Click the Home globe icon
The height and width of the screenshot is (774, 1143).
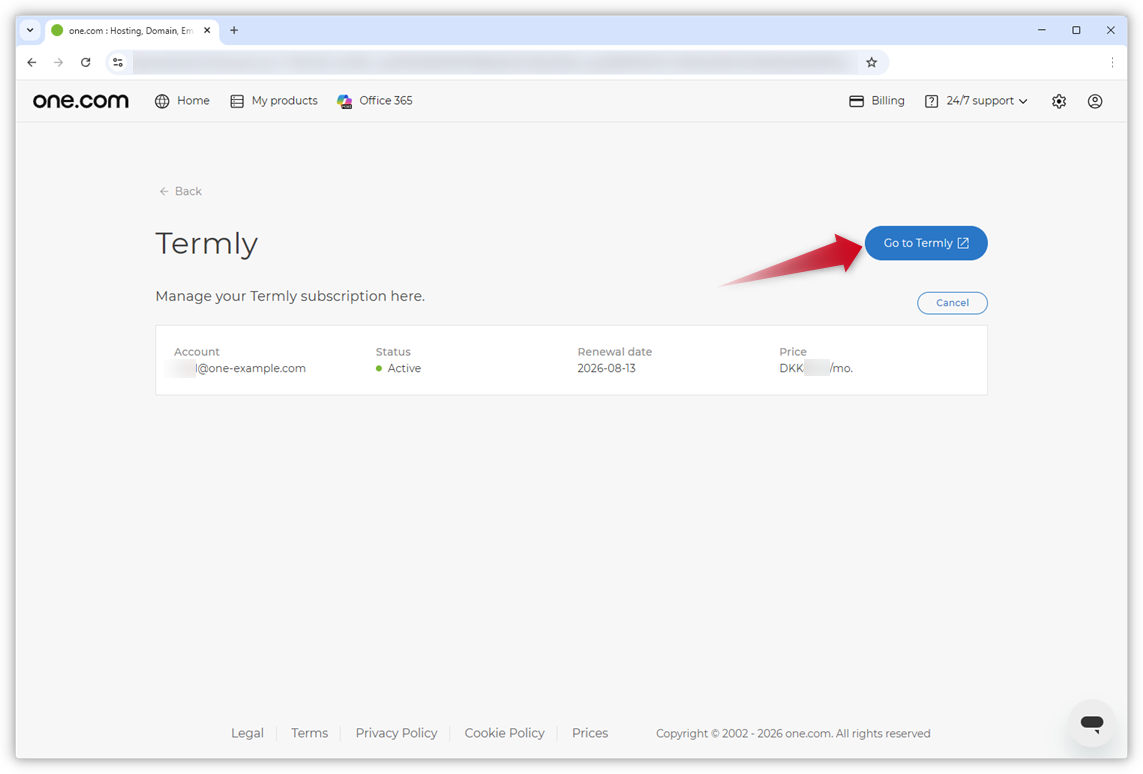click(162, 101)
